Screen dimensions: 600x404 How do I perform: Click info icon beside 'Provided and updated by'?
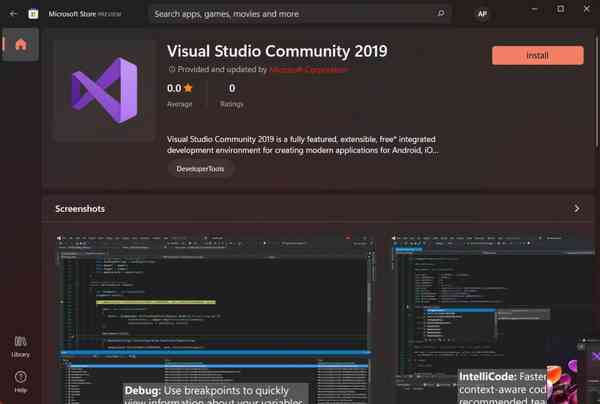click(x=170, y=70)
